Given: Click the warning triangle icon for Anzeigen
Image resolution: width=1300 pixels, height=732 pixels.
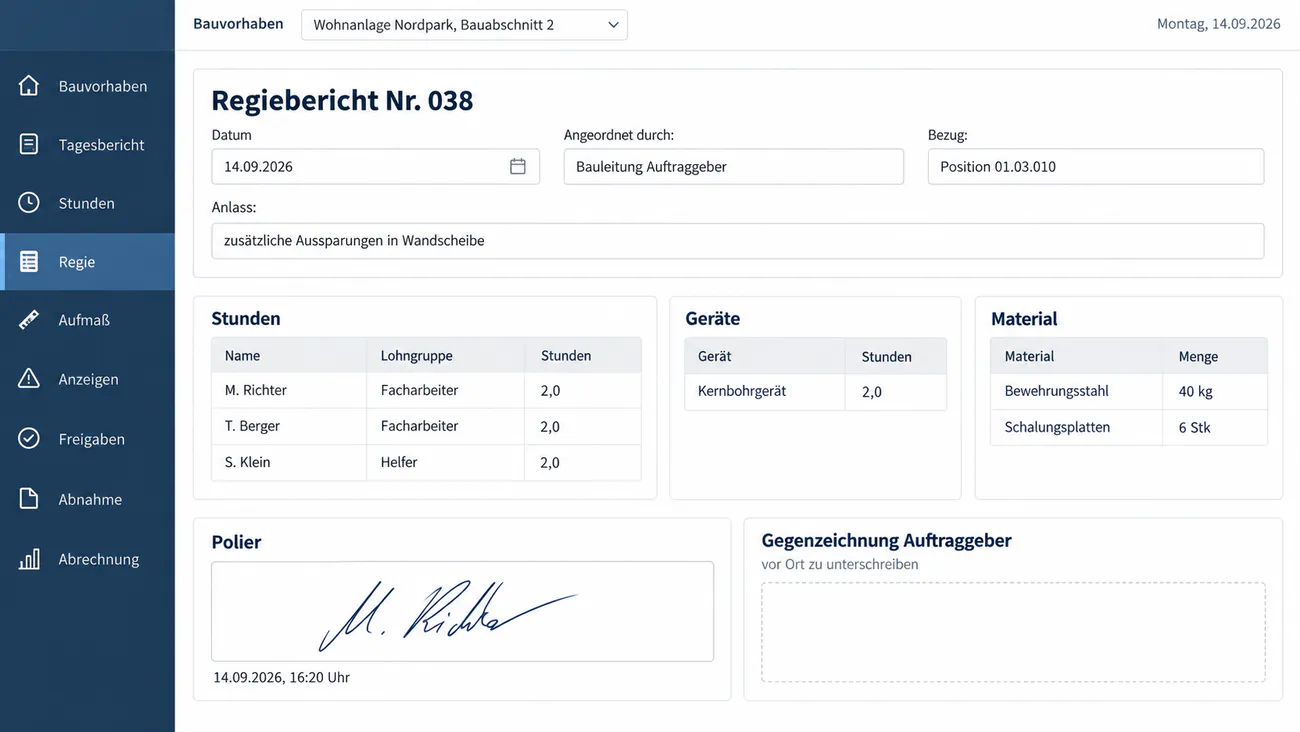Looking at the screenshot, I should tap(29, 379).
